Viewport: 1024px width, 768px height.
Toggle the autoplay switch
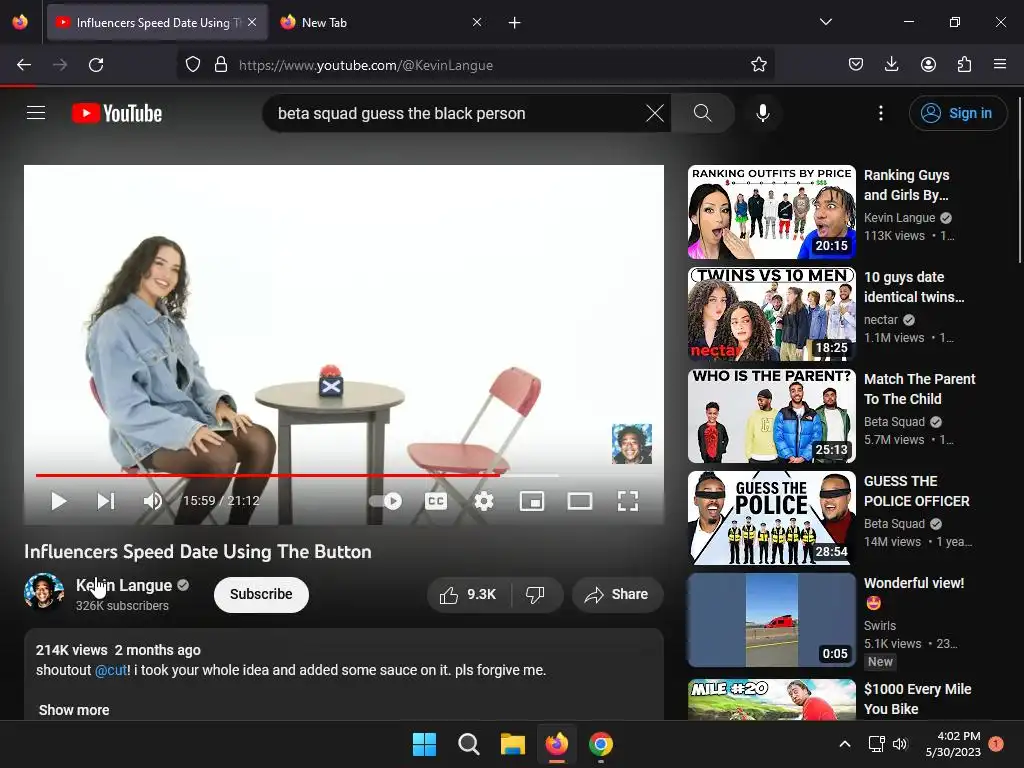click(x=386, y=501)
